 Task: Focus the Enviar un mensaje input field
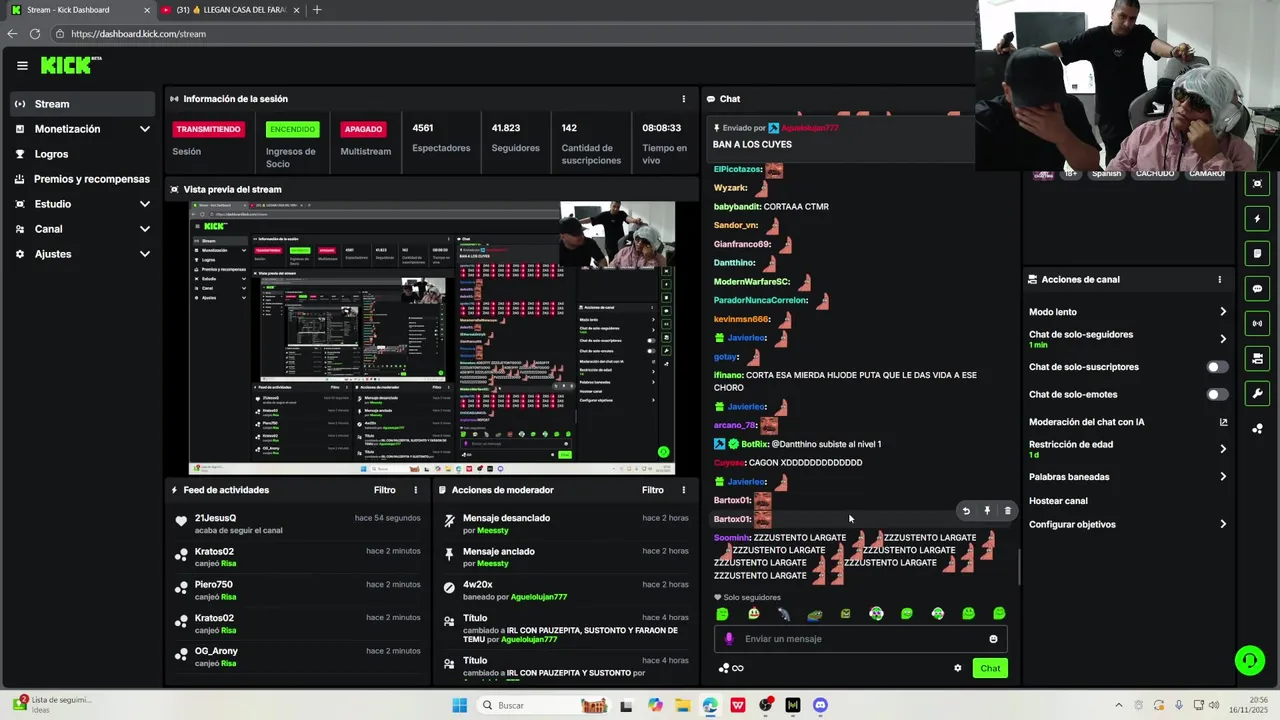[860, 639]
